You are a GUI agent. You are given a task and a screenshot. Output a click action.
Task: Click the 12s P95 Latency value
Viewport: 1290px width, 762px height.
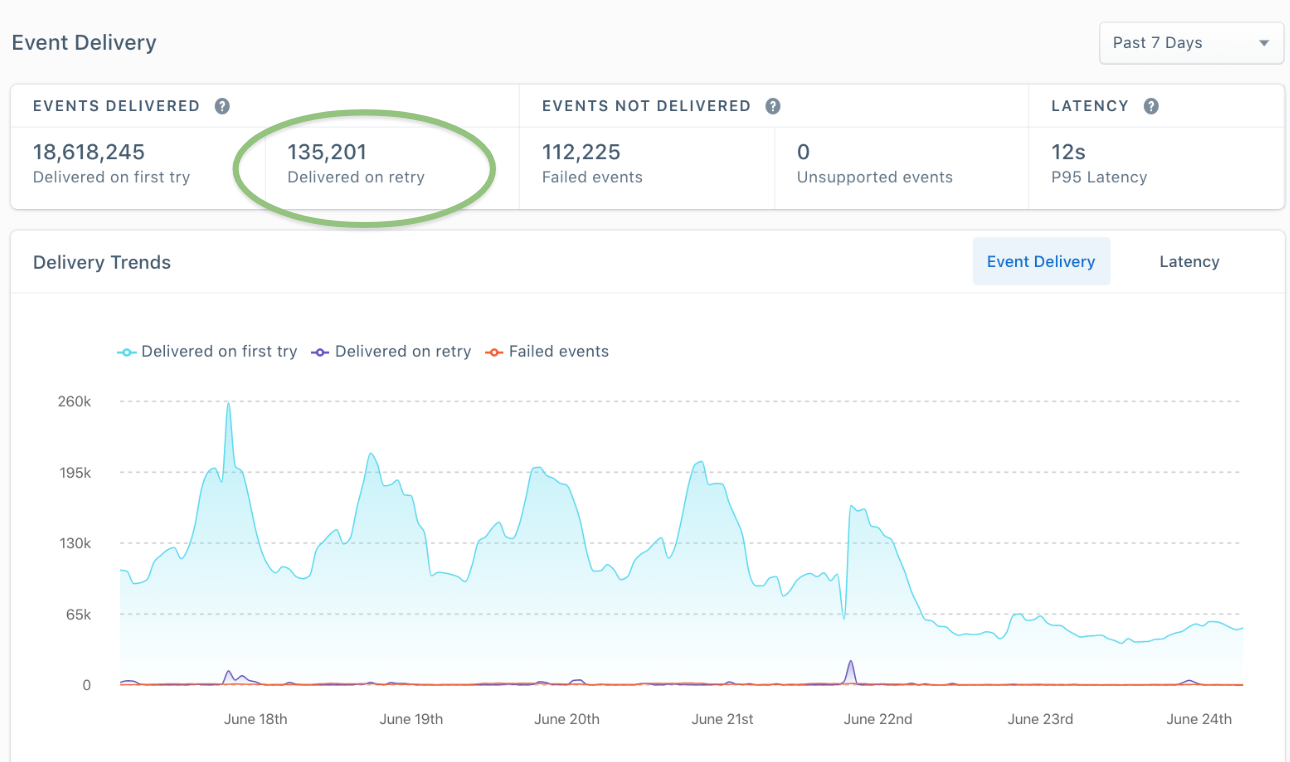pos(1068,152)
